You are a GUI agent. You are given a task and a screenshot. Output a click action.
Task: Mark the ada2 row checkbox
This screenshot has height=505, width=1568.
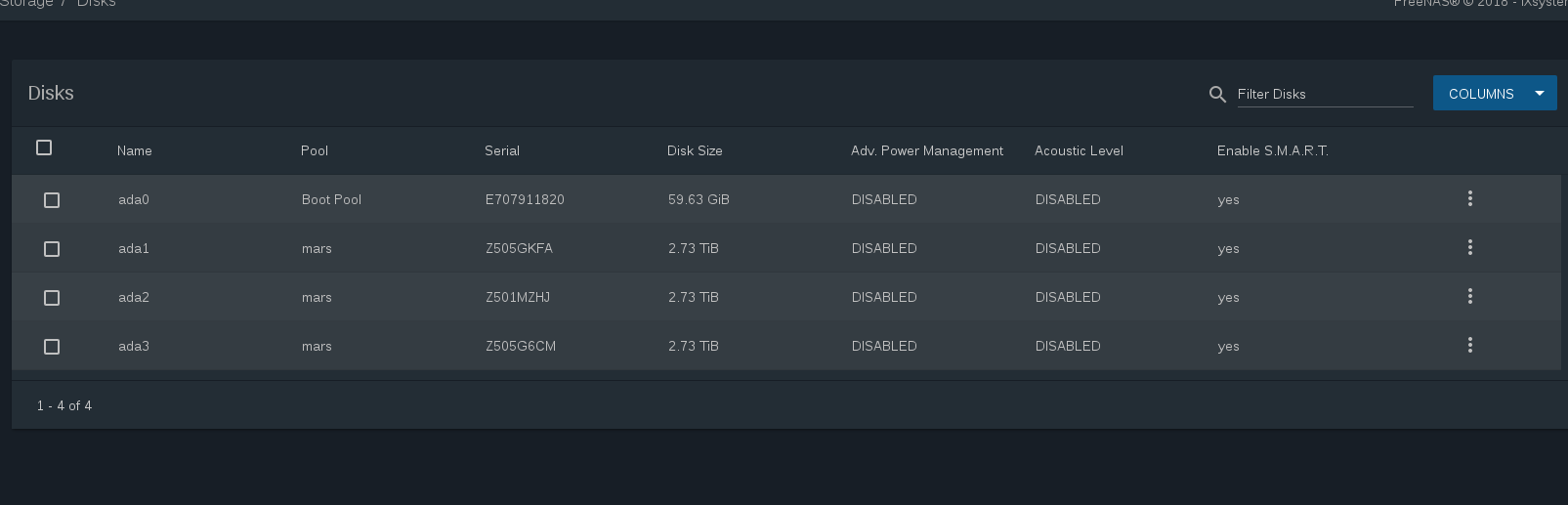tap(52, 298)
